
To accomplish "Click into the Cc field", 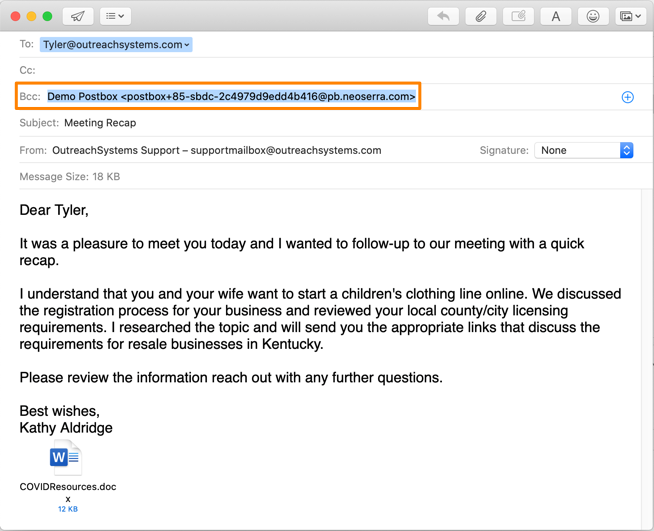I will pos(300,70).
